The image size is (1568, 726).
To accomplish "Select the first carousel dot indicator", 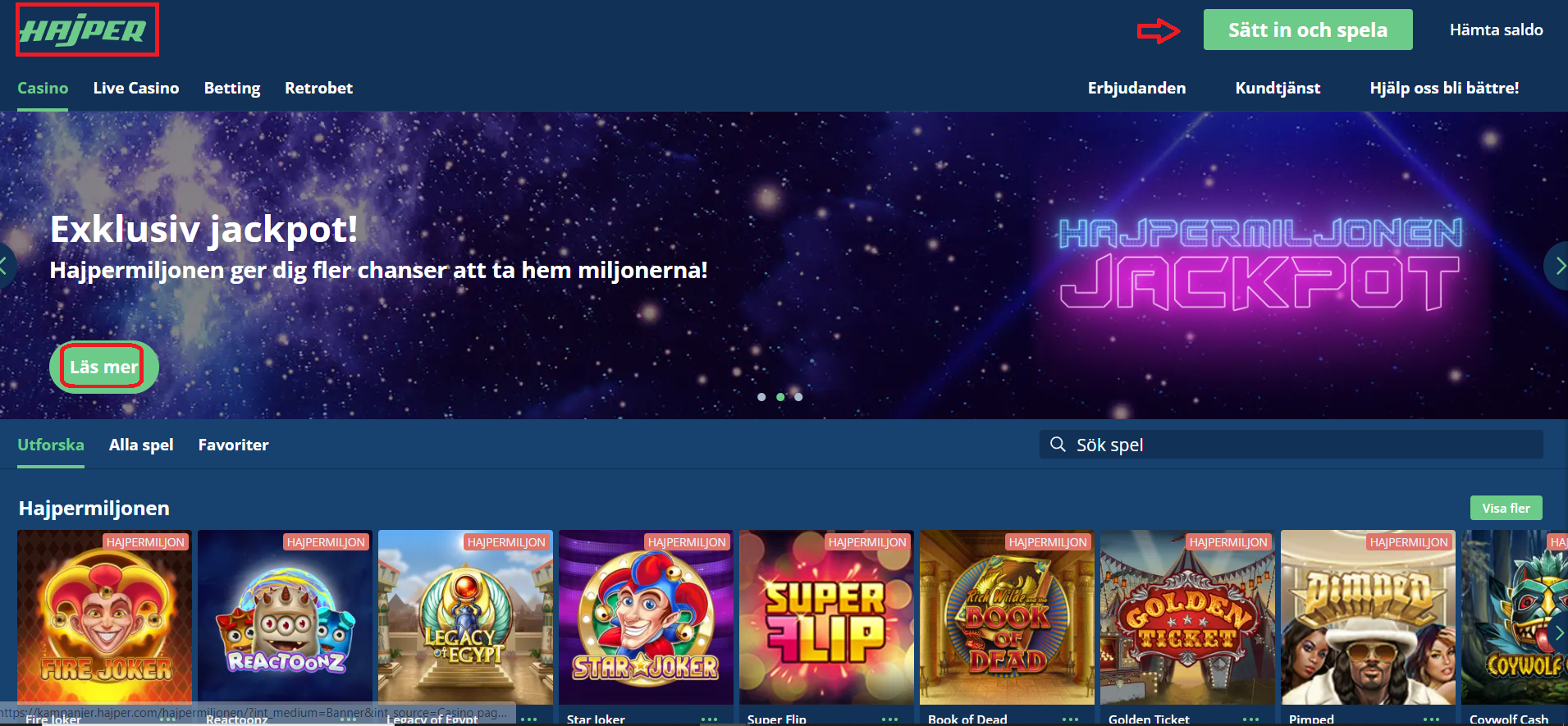I will click(761, 397).
